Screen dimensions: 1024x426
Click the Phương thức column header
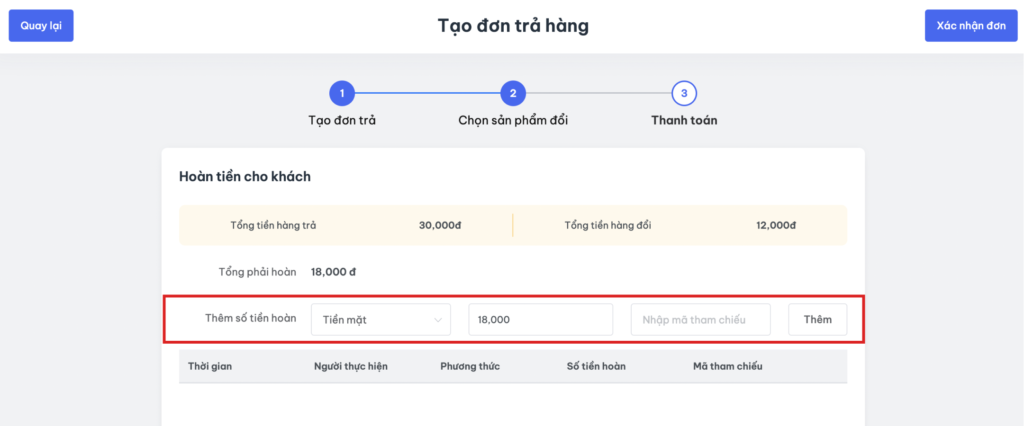click(x=470, y=366)
